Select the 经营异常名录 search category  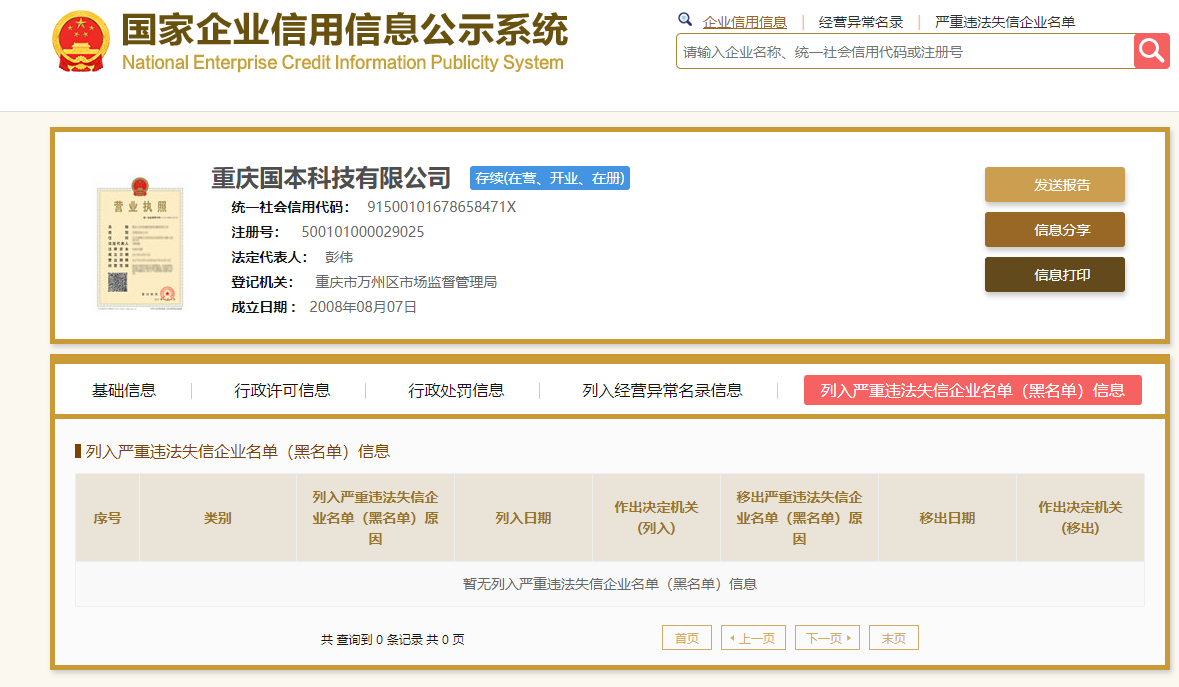(860, 22)
